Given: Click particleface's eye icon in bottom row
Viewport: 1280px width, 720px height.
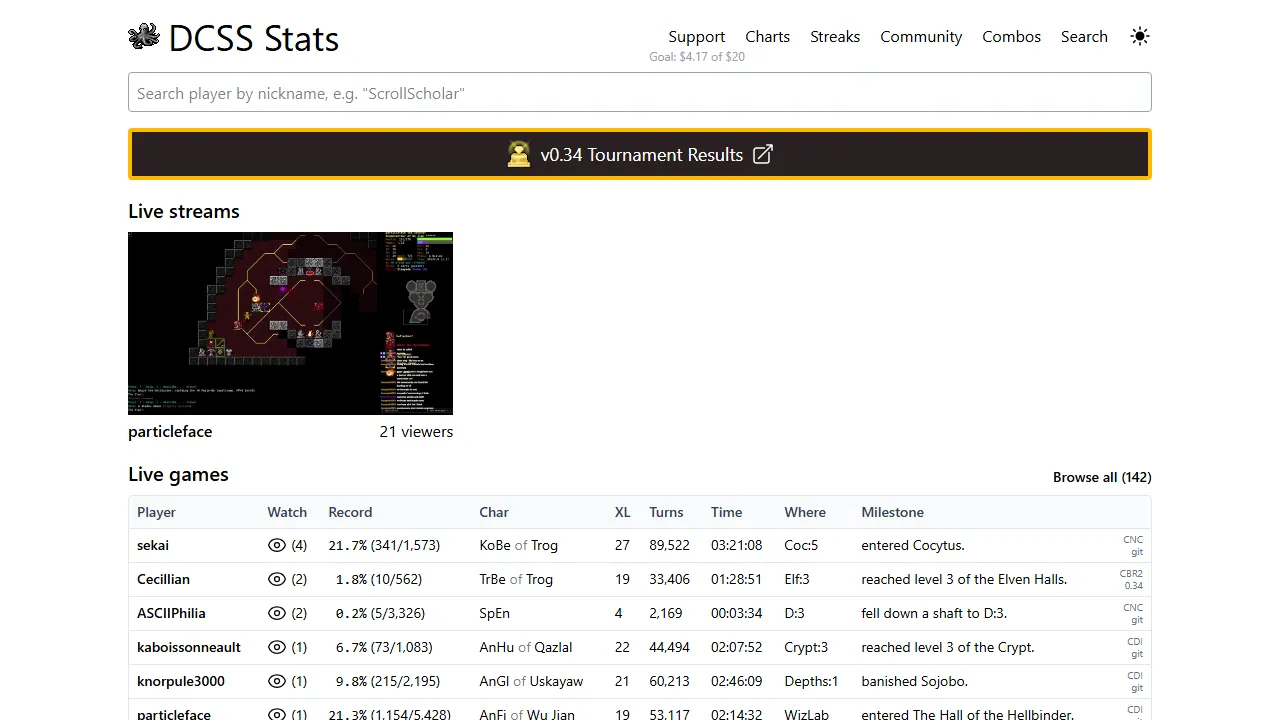Looking at the screenshot, I should coord(275,714).
